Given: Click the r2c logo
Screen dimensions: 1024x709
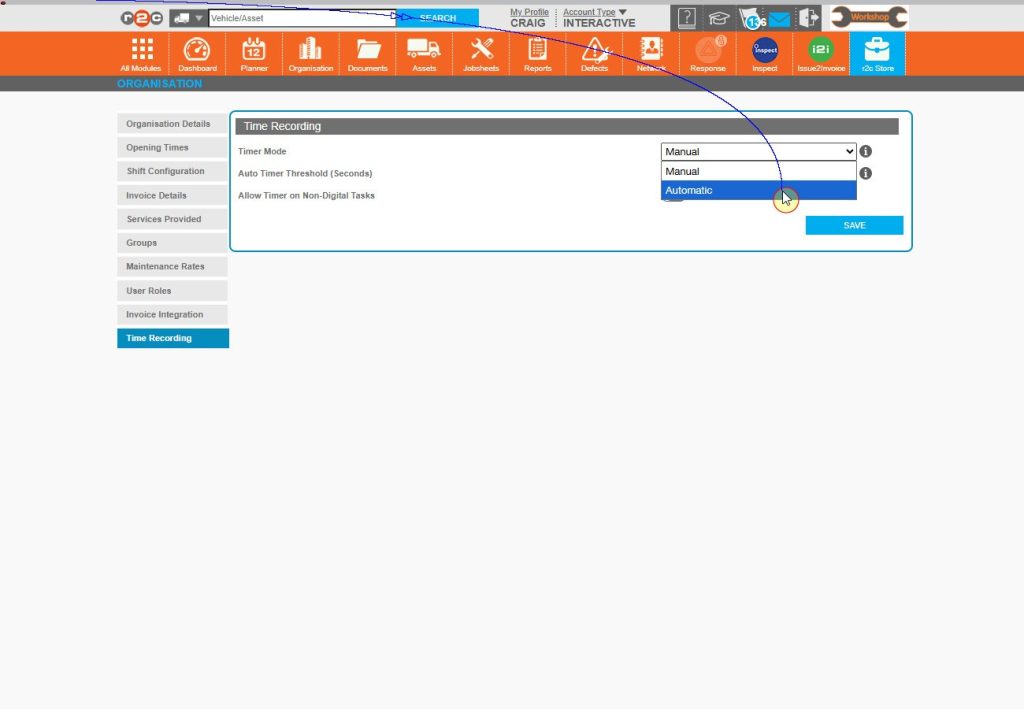Looking at the screenshot, I should click(x=142, y=18).
